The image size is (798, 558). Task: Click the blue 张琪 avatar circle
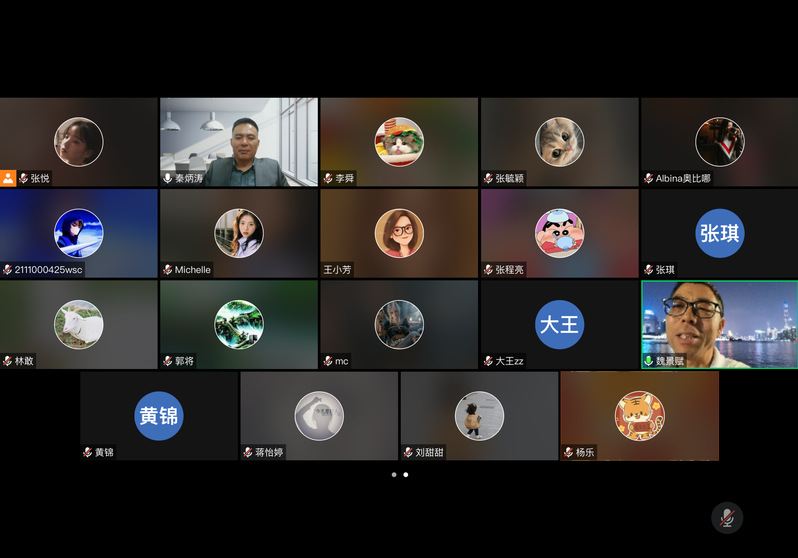click(720, 233)
